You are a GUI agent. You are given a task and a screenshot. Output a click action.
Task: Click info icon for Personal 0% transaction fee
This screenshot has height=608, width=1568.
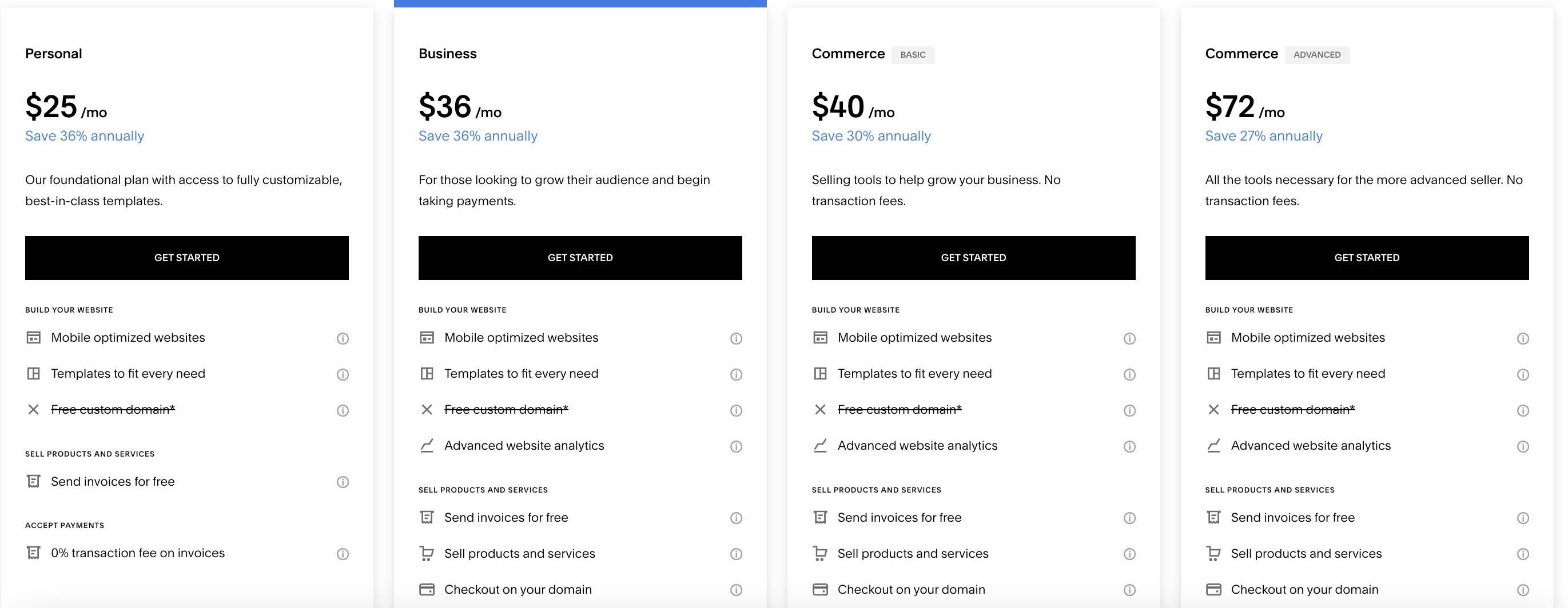(343, 554)
